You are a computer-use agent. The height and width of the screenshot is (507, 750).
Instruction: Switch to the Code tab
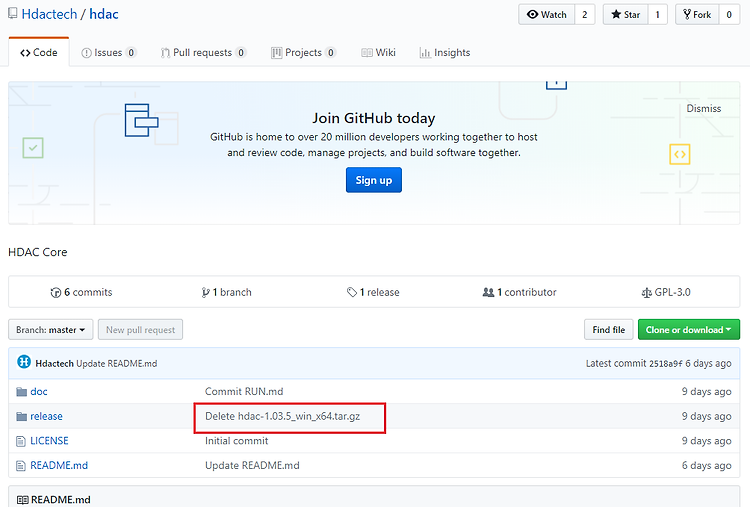[x=39, y=52]
